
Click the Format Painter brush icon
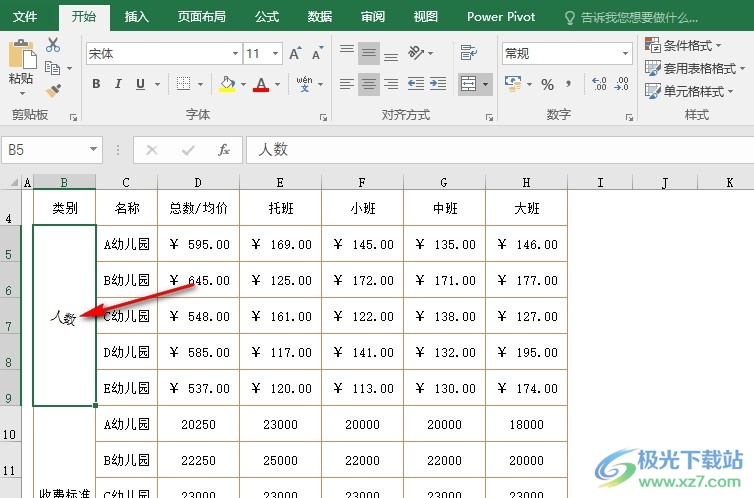tap(53, 90)
